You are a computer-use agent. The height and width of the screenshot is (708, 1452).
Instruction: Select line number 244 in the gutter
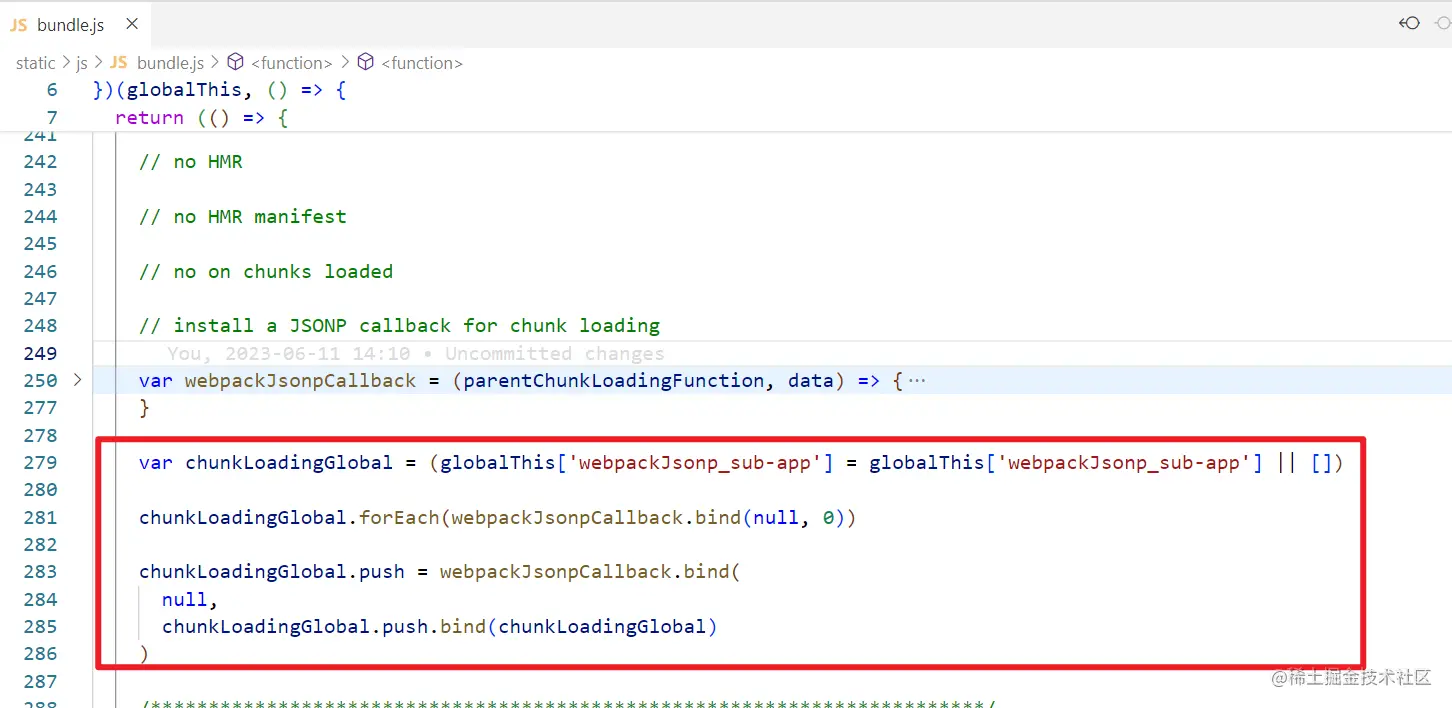[40, 217]
